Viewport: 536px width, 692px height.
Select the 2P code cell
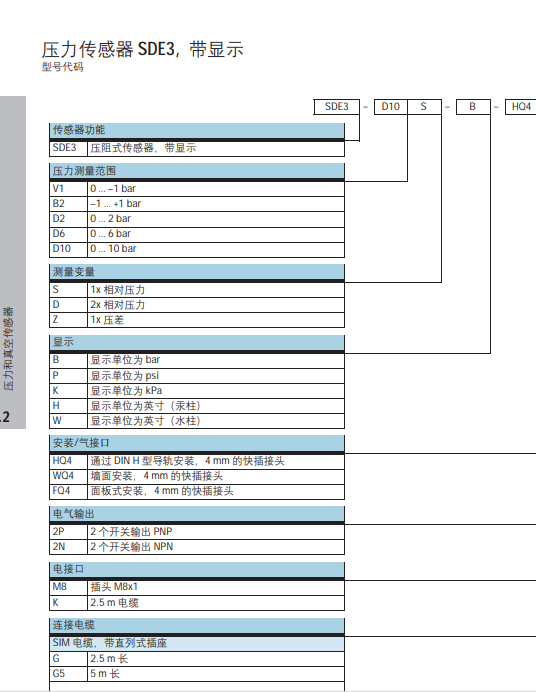click(x=68, y=532)
